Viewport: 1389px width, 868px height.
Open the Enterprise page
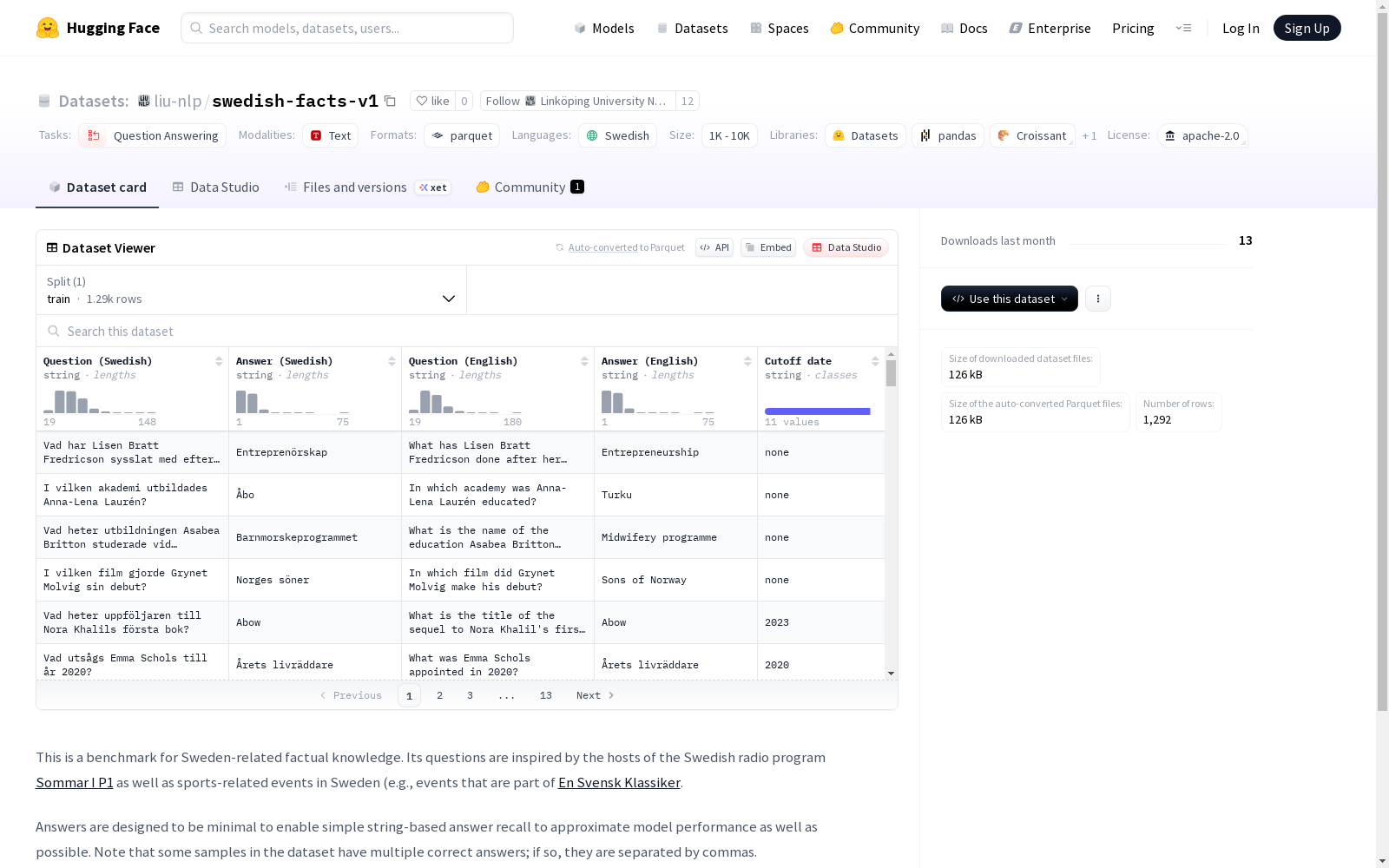(1050, 28)
